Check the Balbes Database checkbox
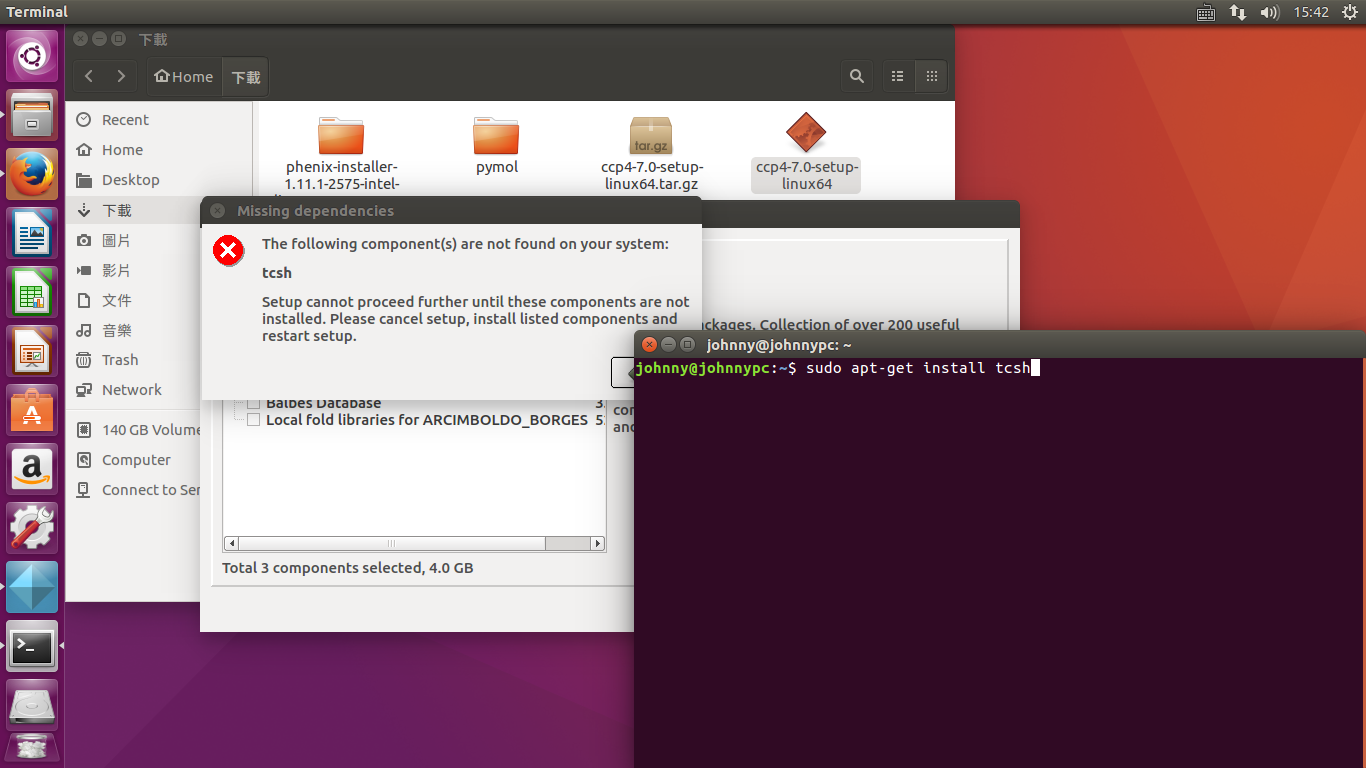Image resolution: width=1366 pixels, height=768 pixels. click(x=254, y=404)
